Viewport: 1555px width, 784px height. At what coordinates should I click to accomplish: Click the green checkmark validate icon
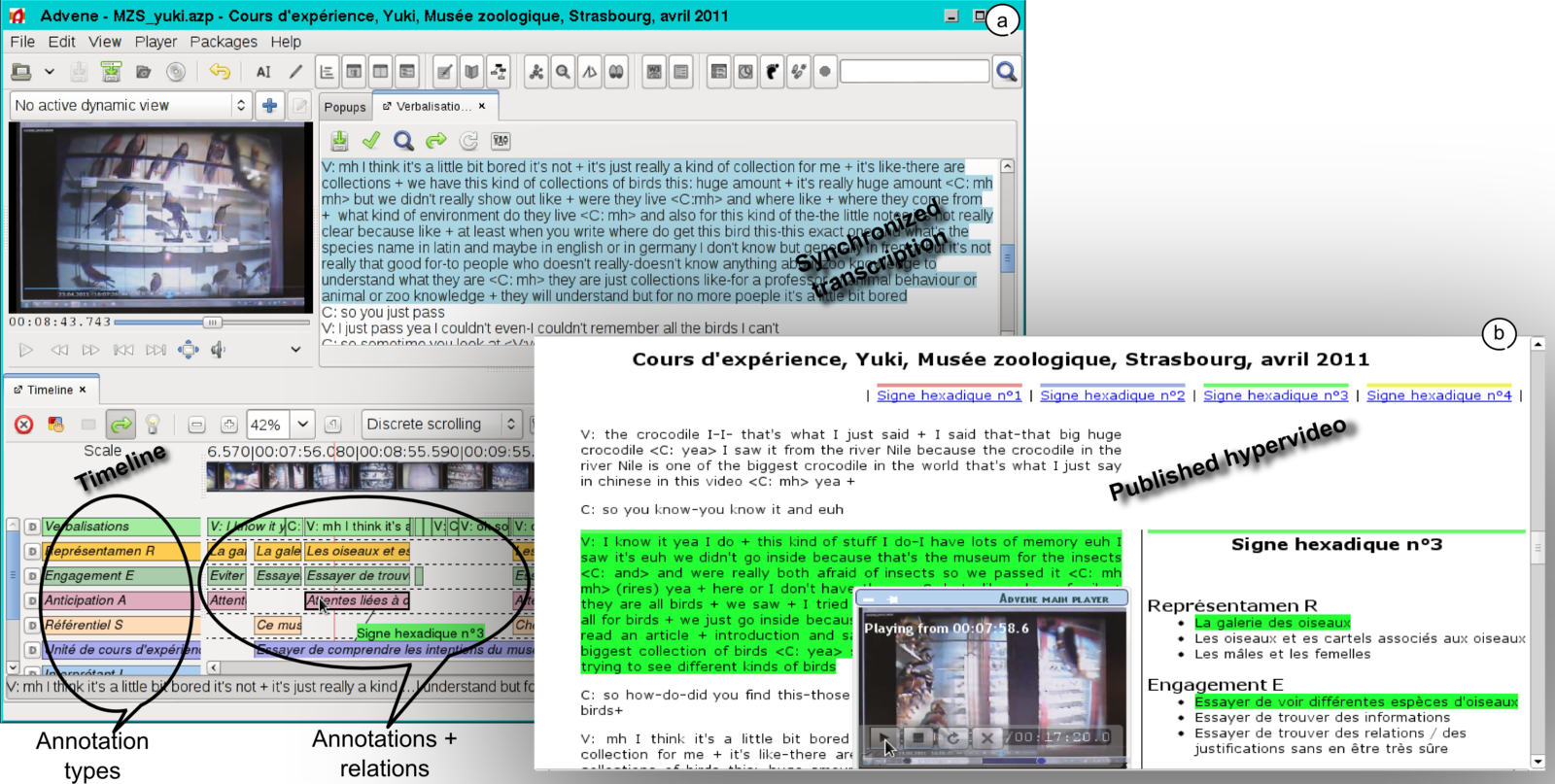point(371,141)
